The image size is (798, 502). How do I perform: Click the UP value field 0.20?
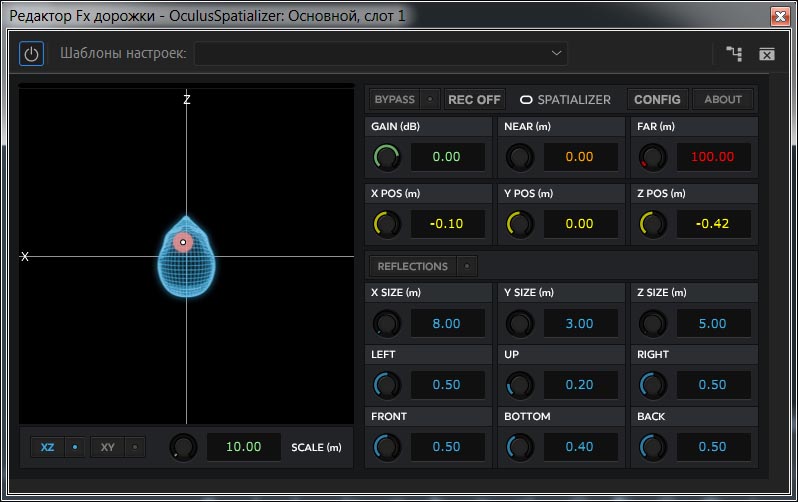[580, 385]
